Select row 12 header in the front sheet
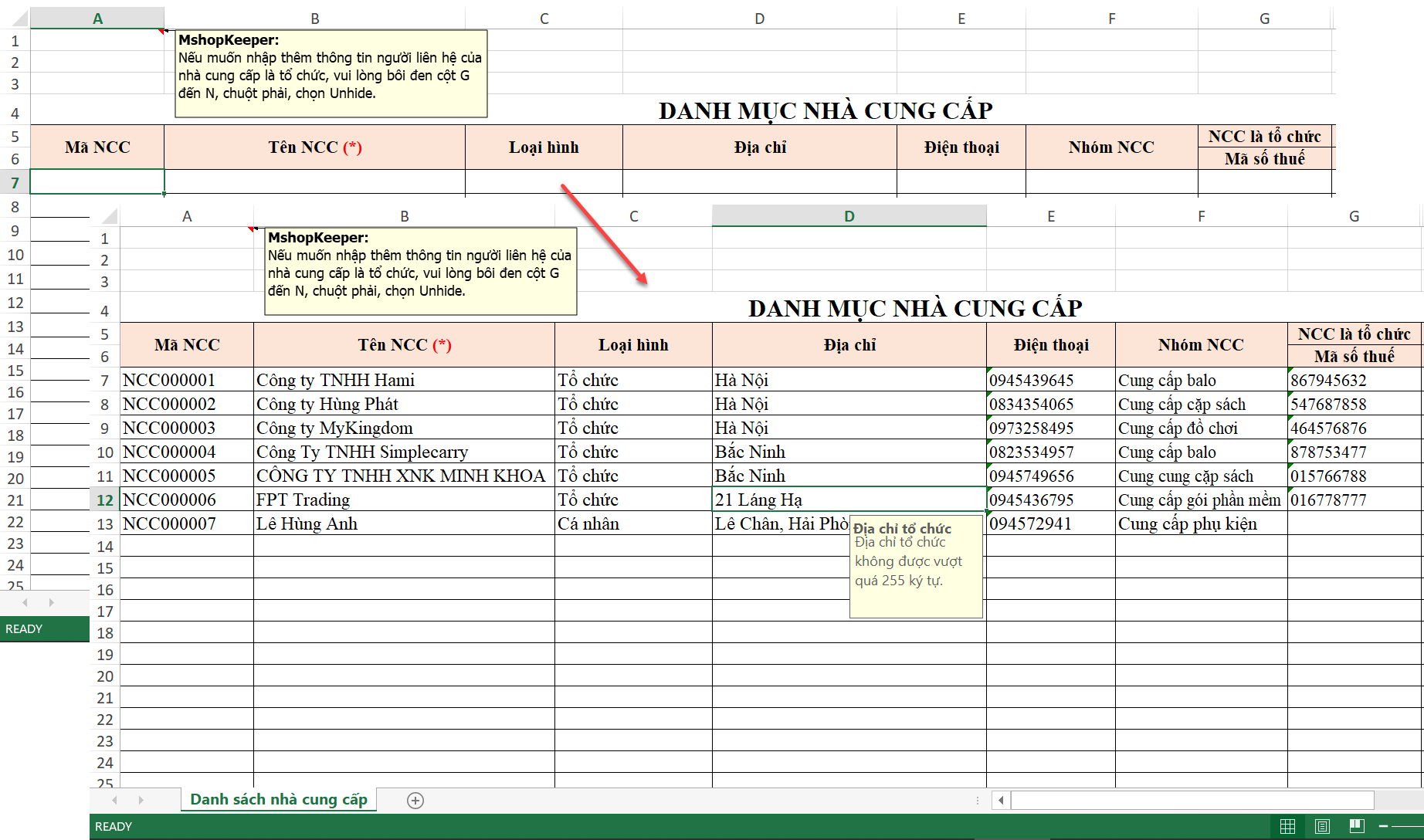 pyautogui.click(x=105, y=500)
